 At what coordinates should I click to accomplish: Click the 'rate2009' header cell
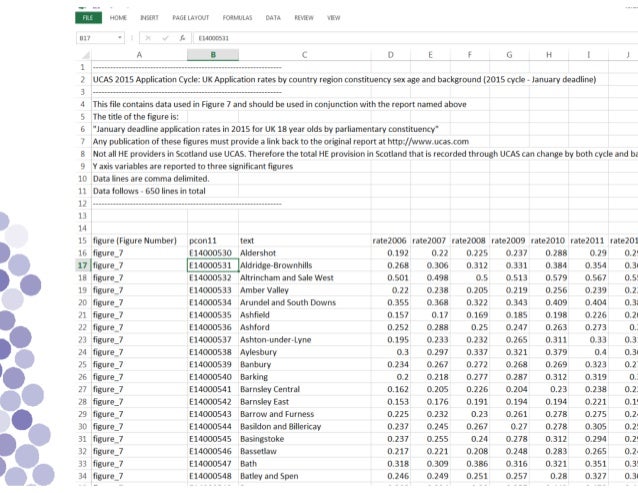point(509,241)
